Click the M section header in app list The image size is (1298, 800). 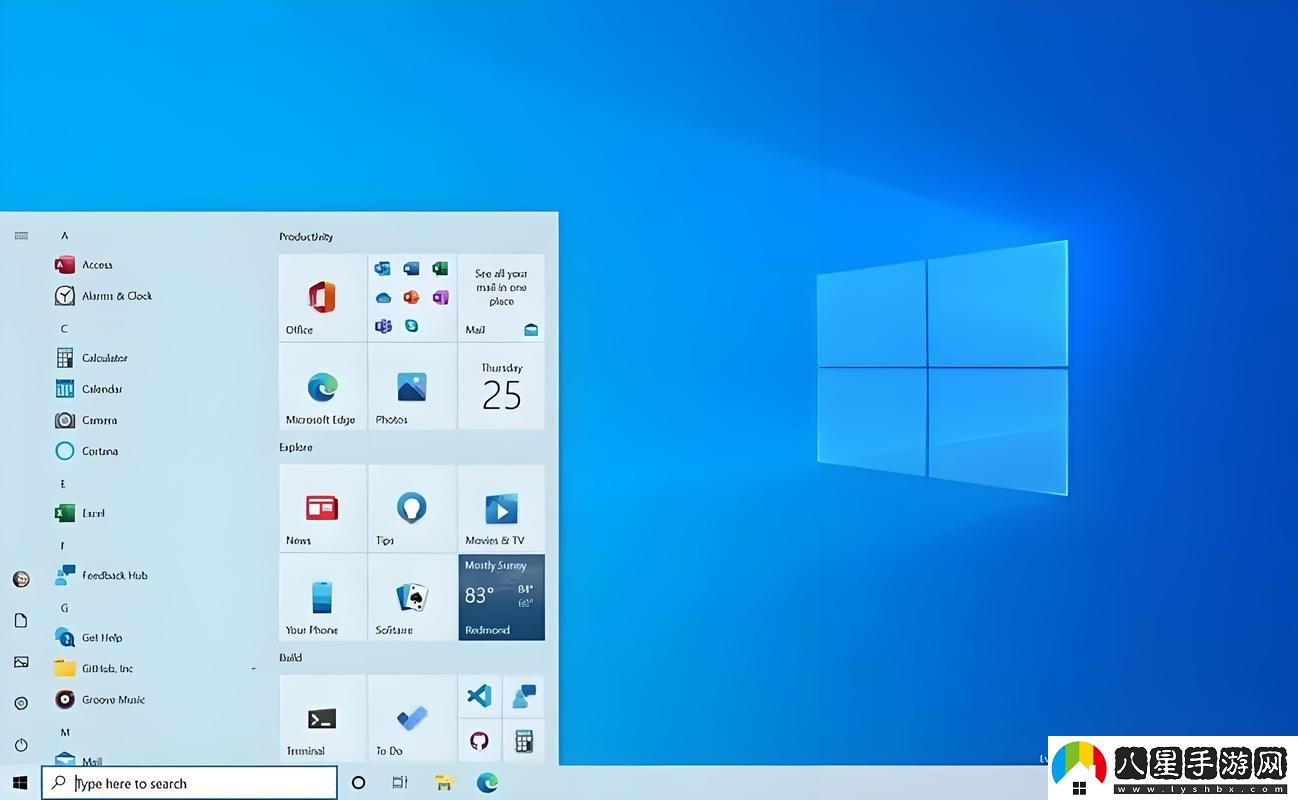pyautogui.click(x=64, y=732)
